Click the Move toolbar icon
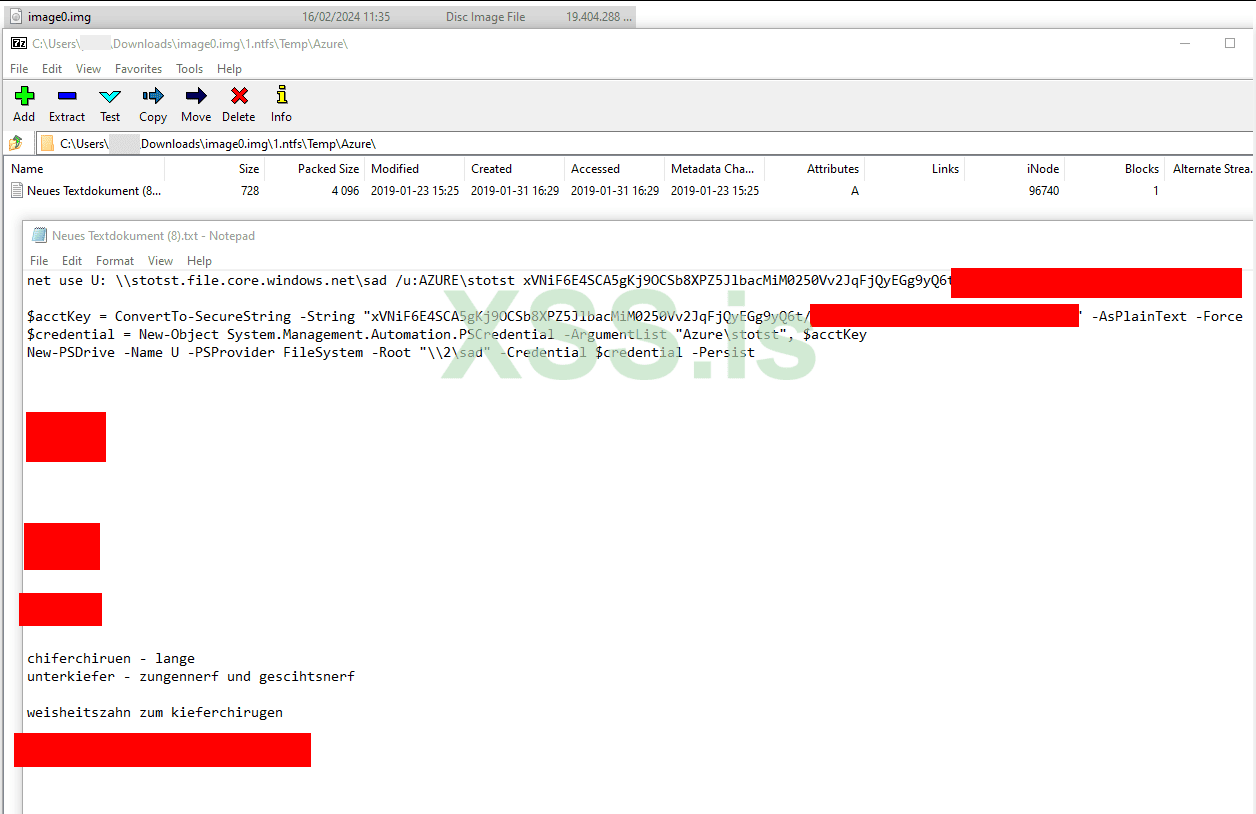Viewport: 1256px width, 814px height. click(196, 96)
